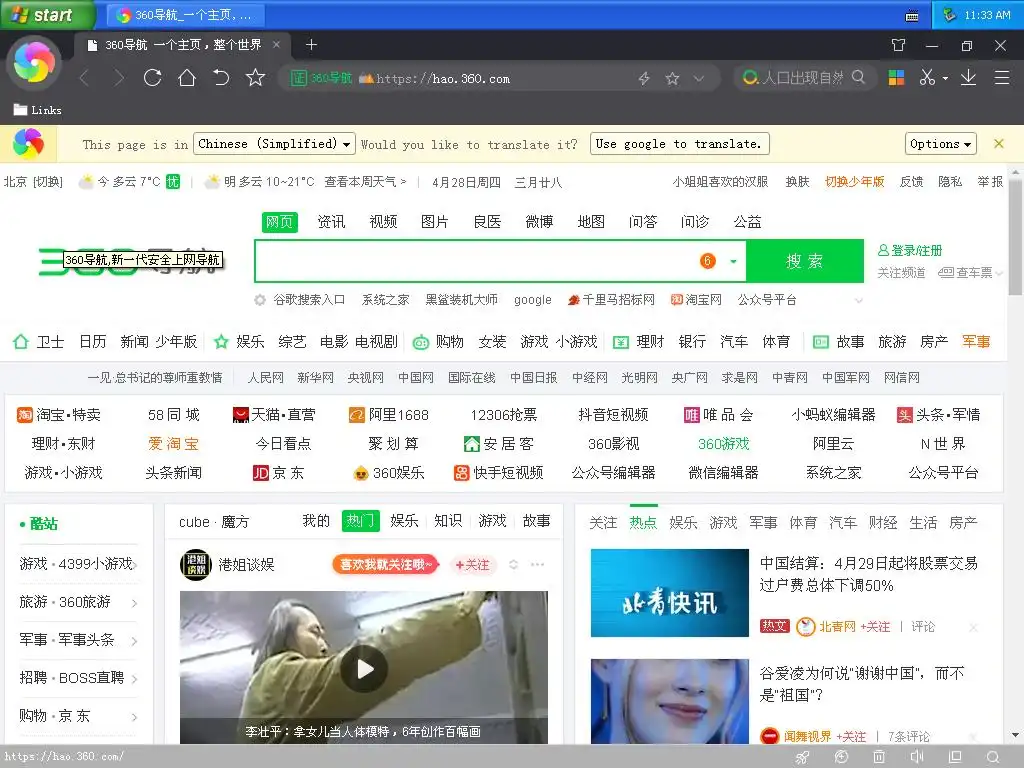Open the colorful extensions grid icon
Screen dimensions: 1024x768
[896, 78]
